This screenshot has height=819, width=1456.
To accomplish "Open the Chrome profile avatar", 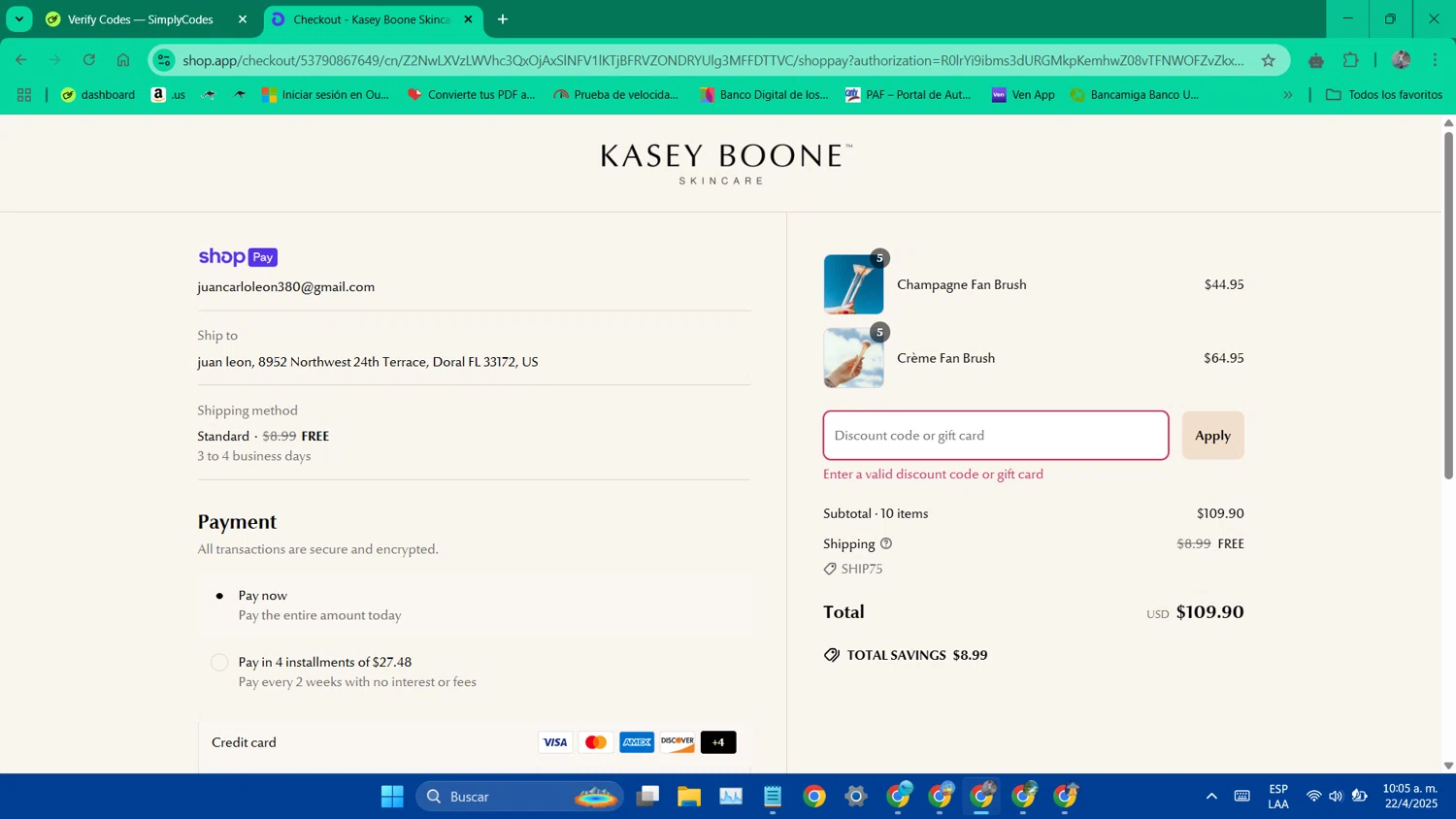I will click(x=1401, y=60).
